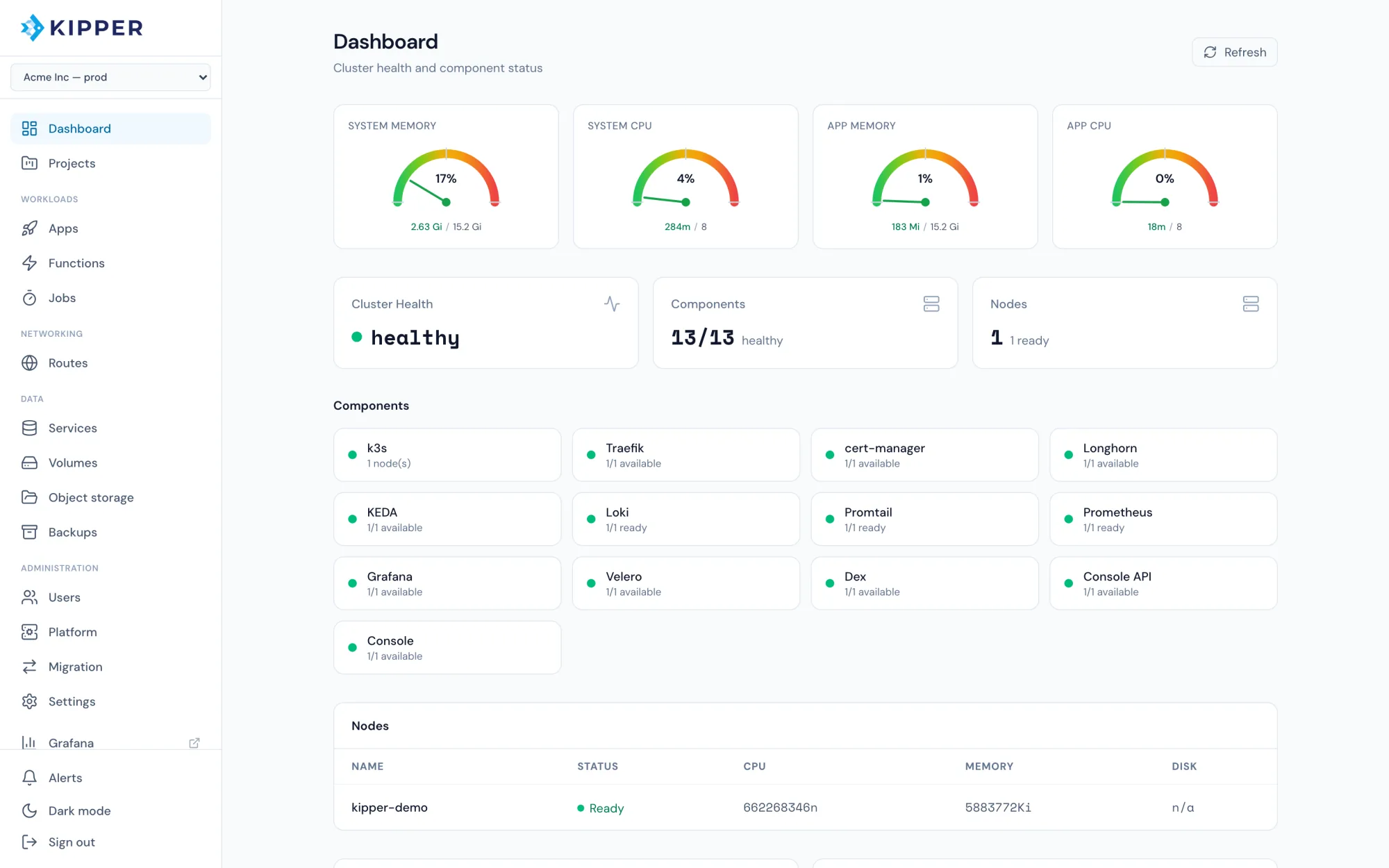This screenshot has height=868, width=1389.
Task: Click the Migration arrows icon
Action: [29, 667]
